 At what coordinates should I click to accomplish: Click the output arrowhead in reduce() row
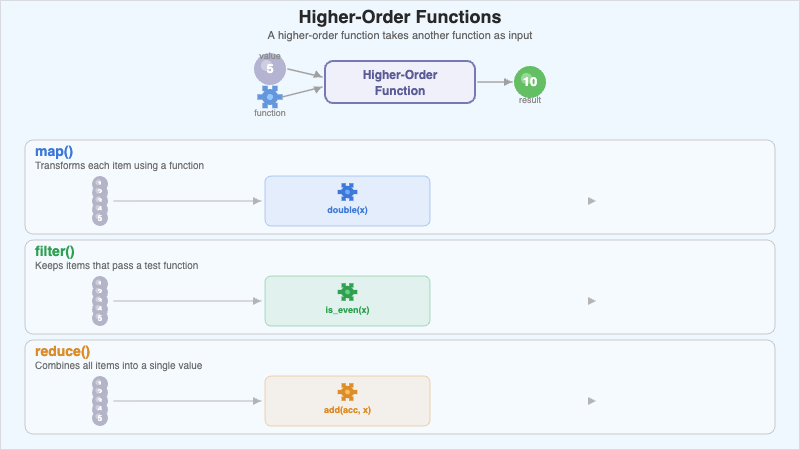coord(592,401)
